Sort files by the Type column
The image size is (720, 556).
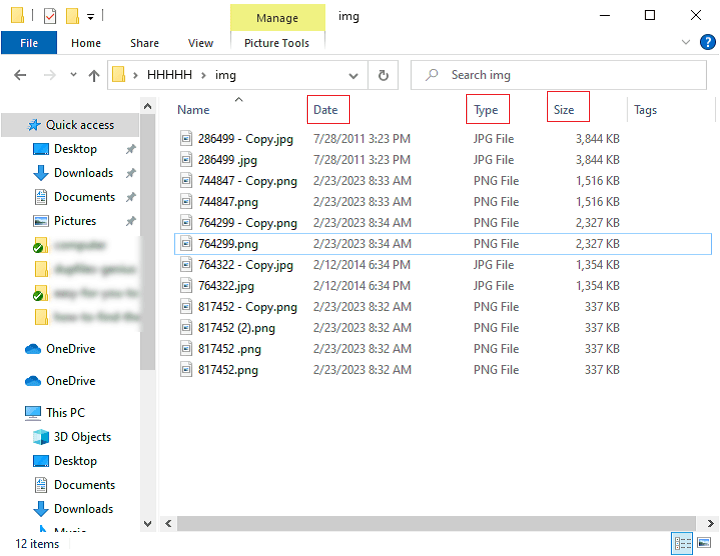pyautogui.click(x=486, y=110)
